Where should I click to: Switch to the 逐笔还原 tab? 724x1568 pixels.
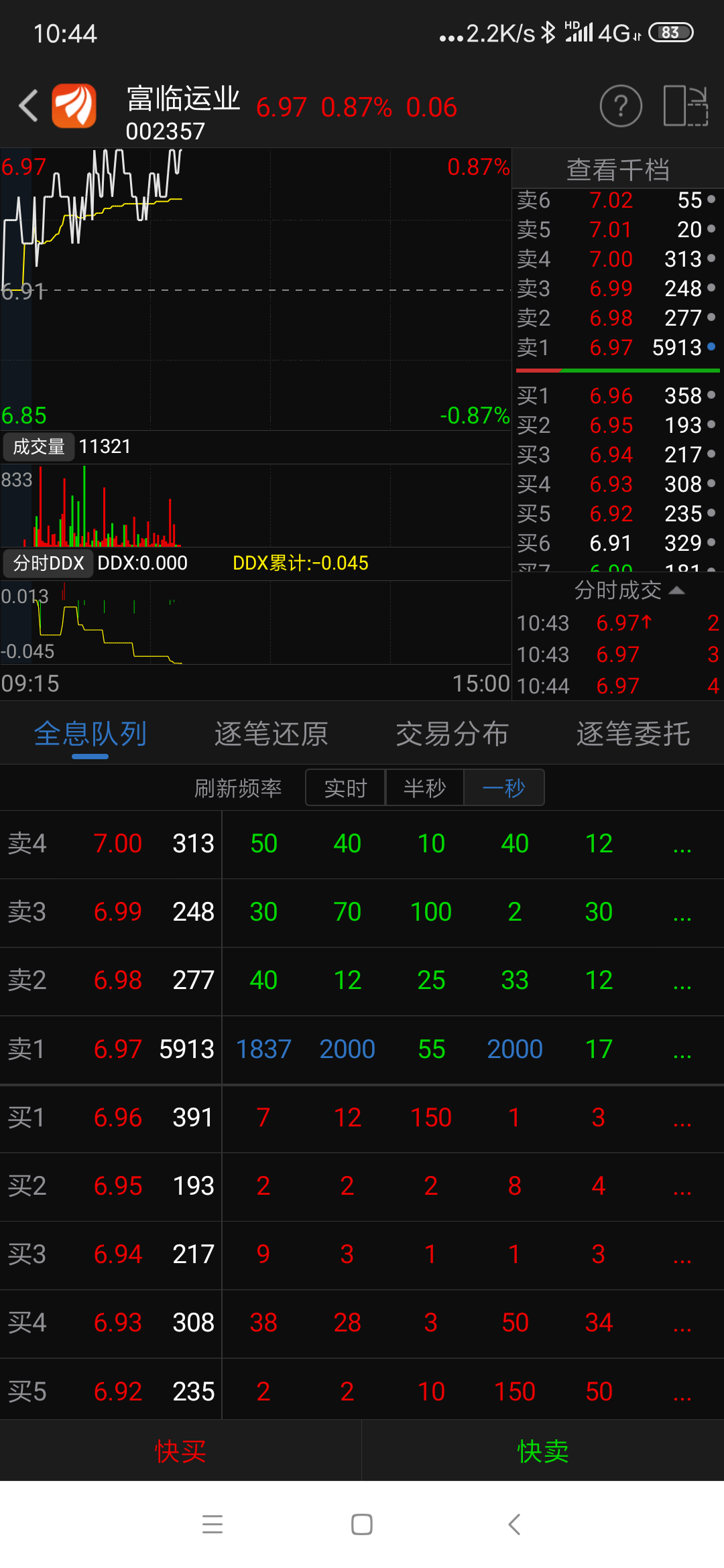pos(271,734)
